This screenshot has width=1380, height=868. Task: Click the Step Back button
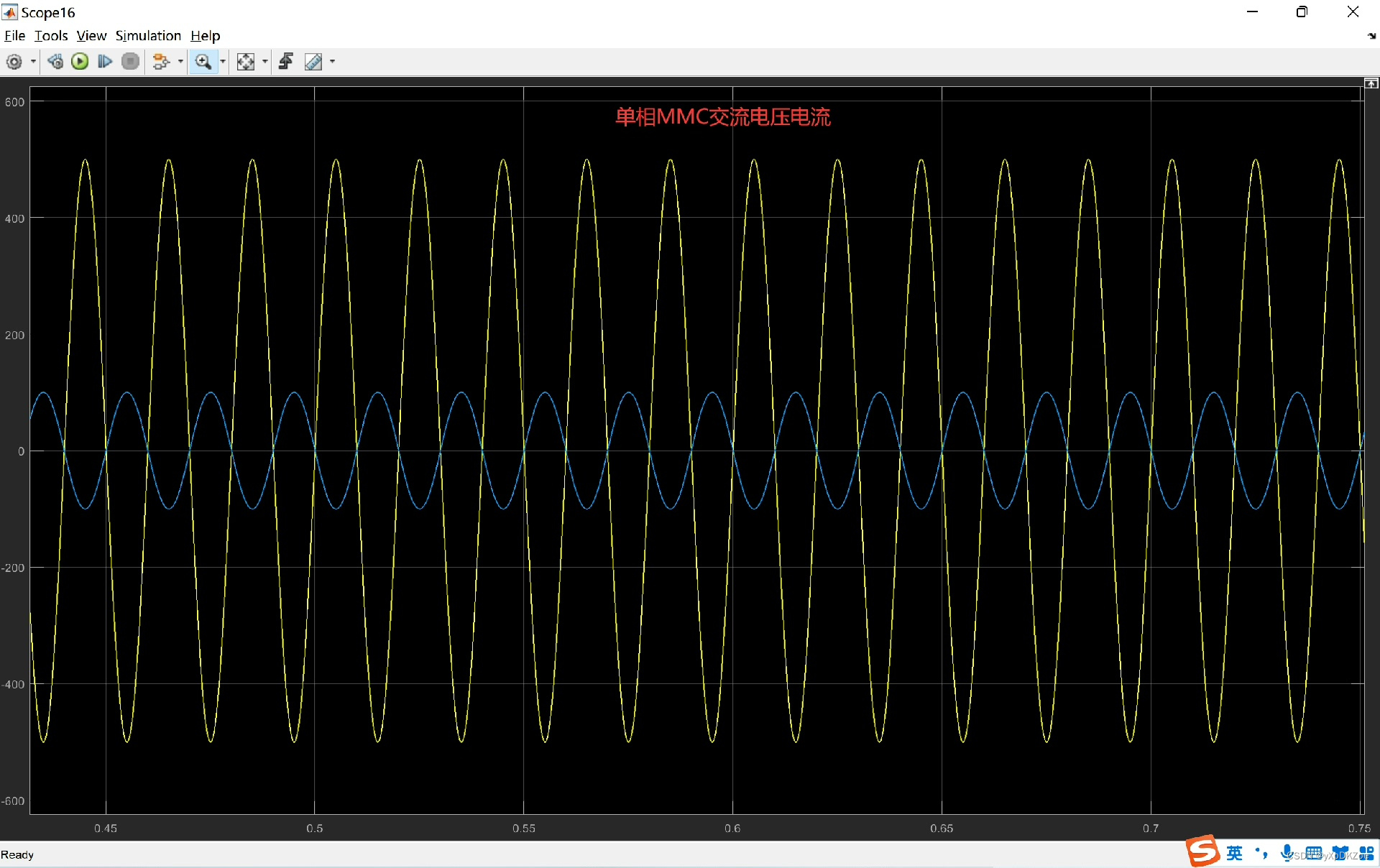click(55, 62)
